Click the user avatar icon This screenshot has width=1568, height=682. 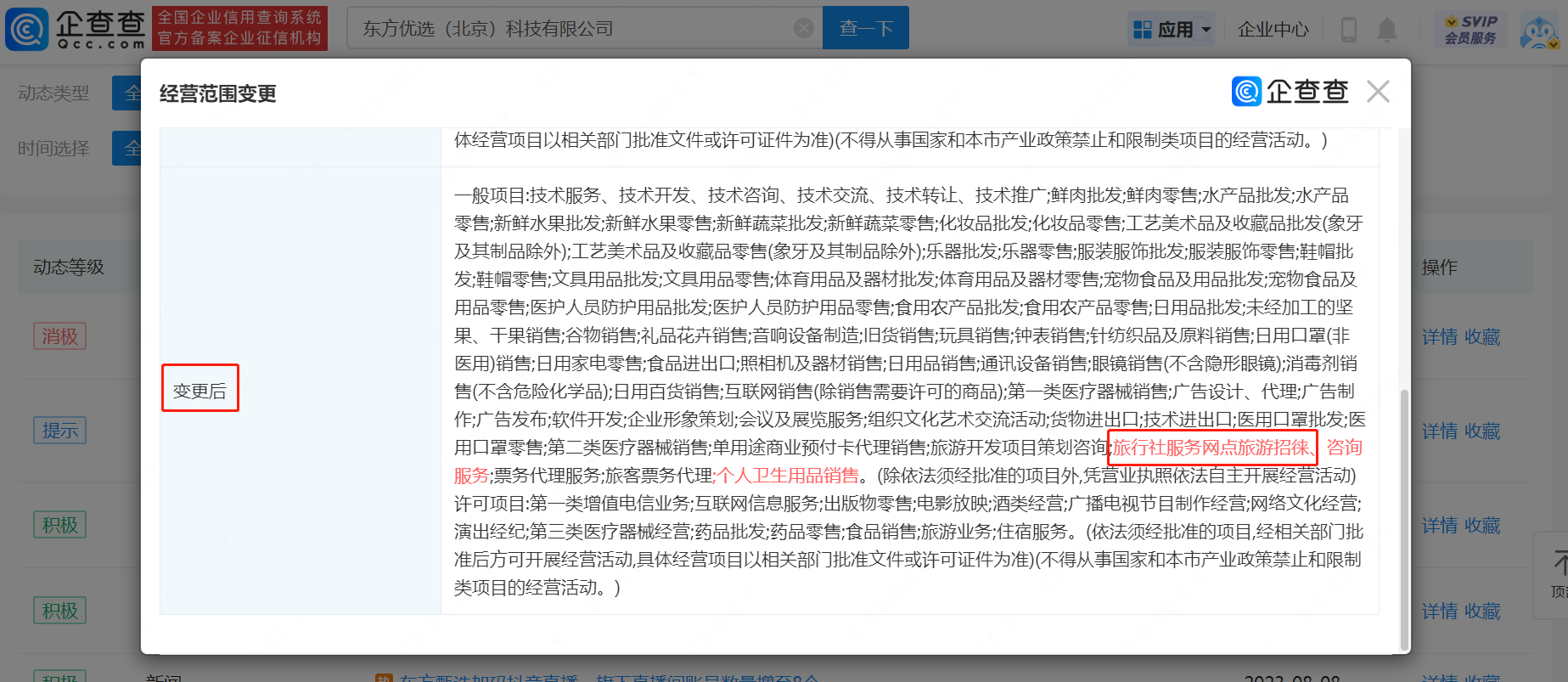1539,31
